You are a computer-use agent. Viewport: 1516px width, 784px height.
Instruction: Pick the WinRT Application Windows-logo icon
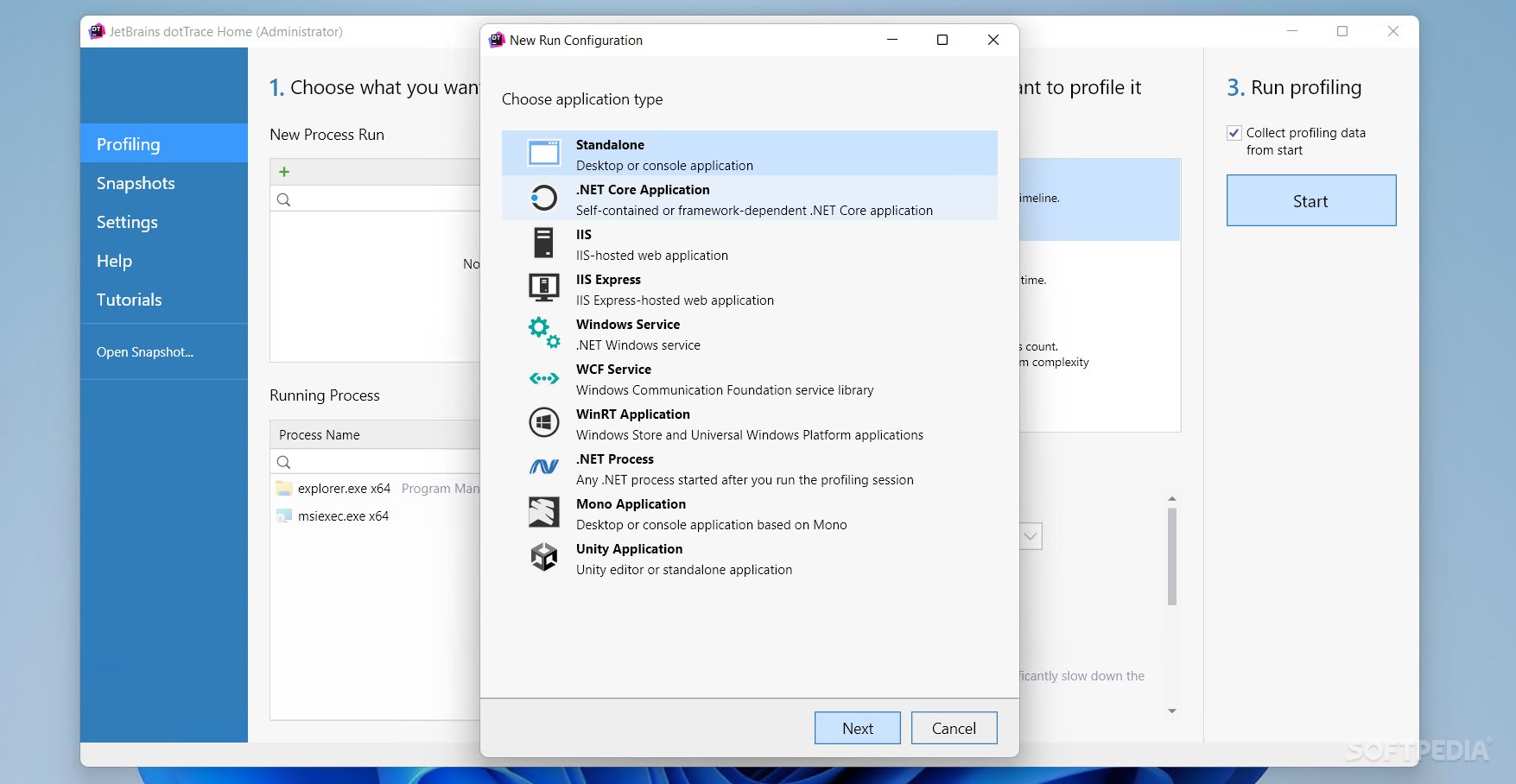point(544,422)
